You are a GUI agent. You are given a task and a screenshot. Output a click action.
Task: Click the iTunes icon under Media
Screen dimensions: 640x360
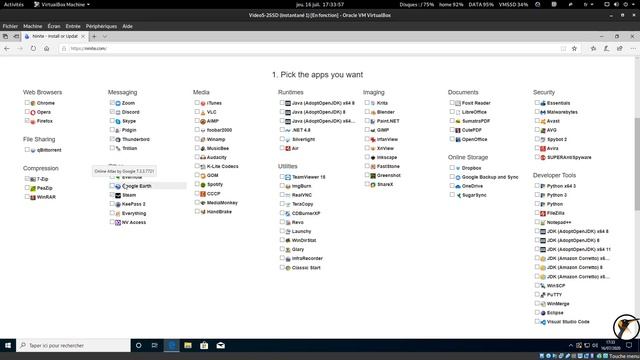pyautogui.click(x=203, y=103)
